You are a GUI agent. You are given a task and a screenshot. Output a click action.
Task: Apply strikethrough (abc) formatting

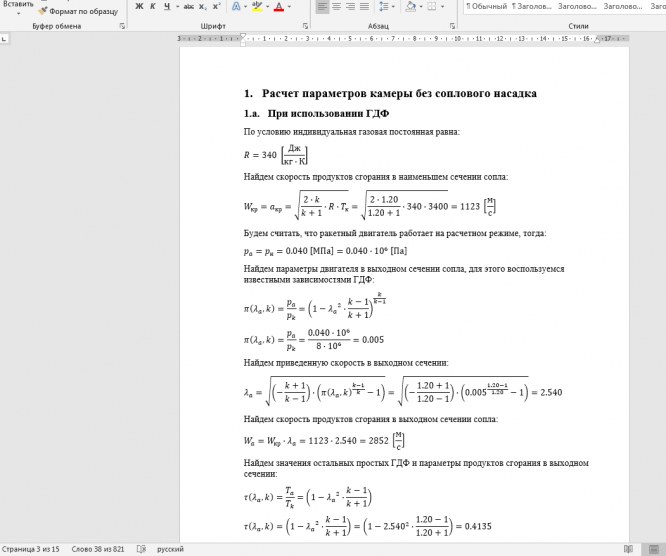(x=189, y=6)
